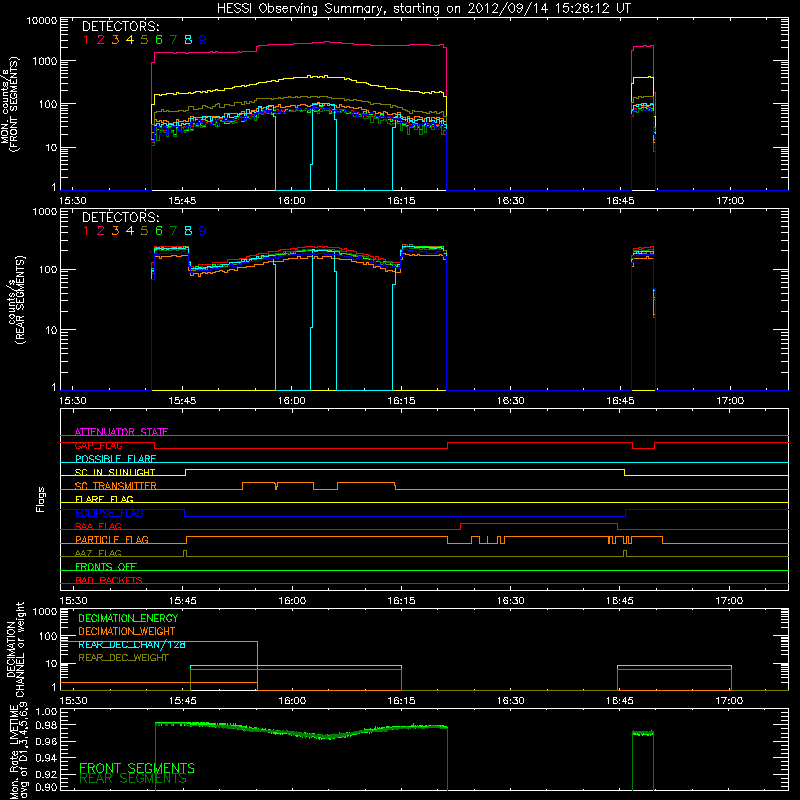Click REAR SEGMENTS label in livetime plot
The width and height of the screenshot is (800, 800).
pyautogui.click(x=133, y=779)
